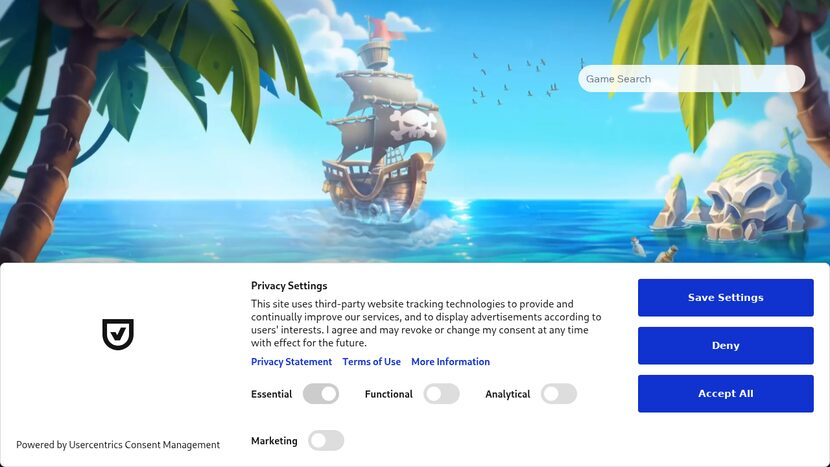Click the Game Search field
Screen dimensions: 830x467
tap(691, 79)
